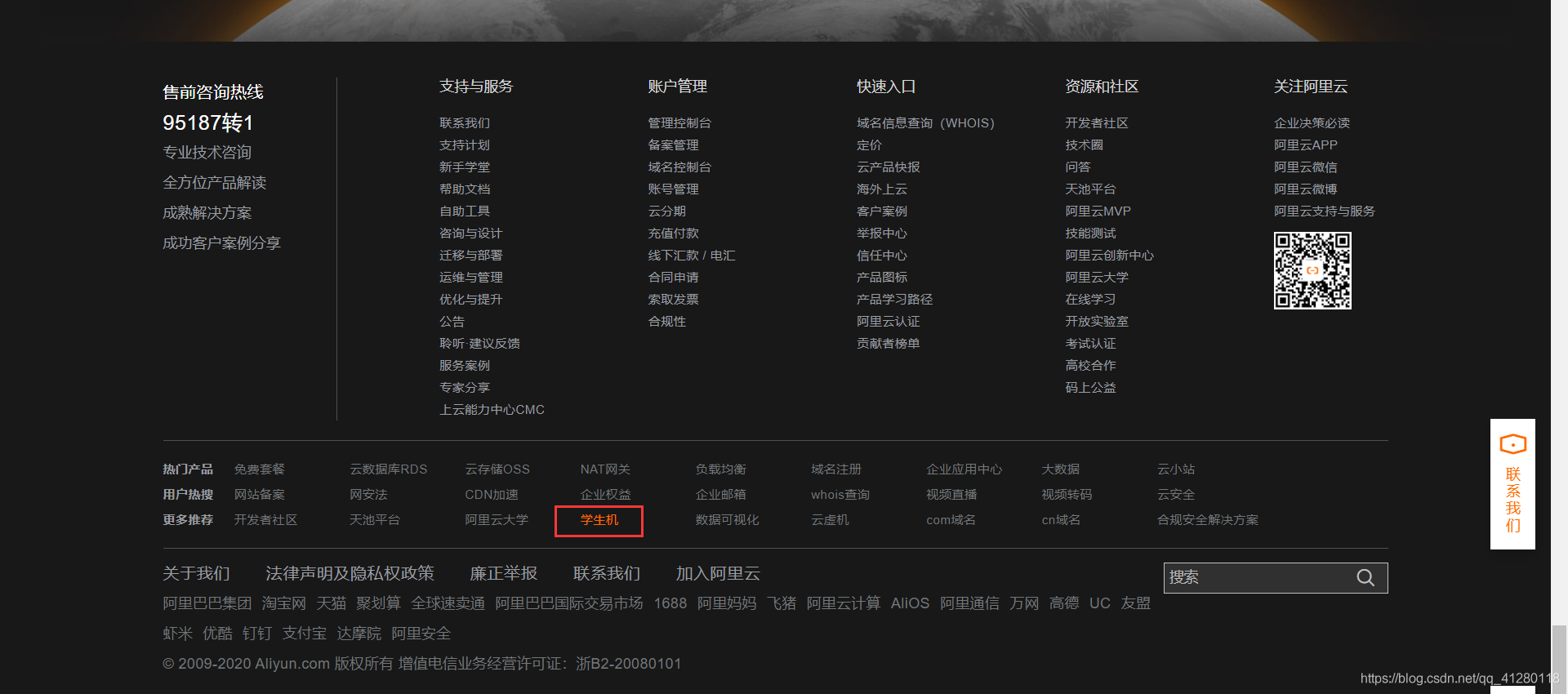1568x694 pixels.
Task: Open 联系我们 under 支持与服务
Action: point(465,123)
